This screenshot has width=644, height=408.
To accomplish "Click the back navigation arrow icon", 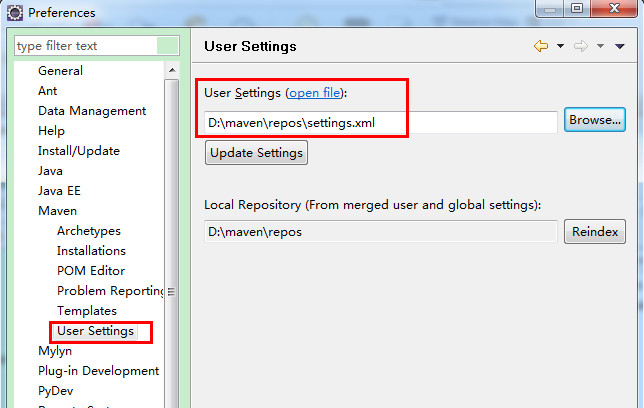I will [541, 46].
